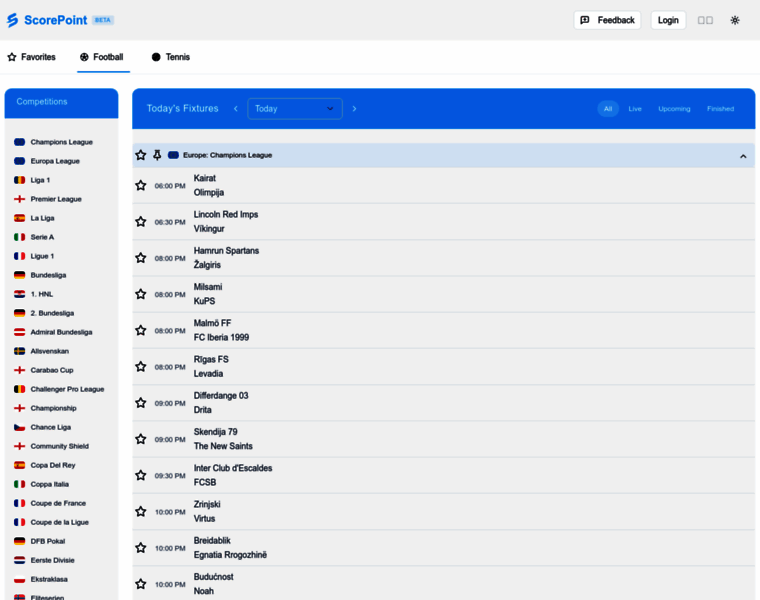Open the Feedback button

(x=607, y=20)
